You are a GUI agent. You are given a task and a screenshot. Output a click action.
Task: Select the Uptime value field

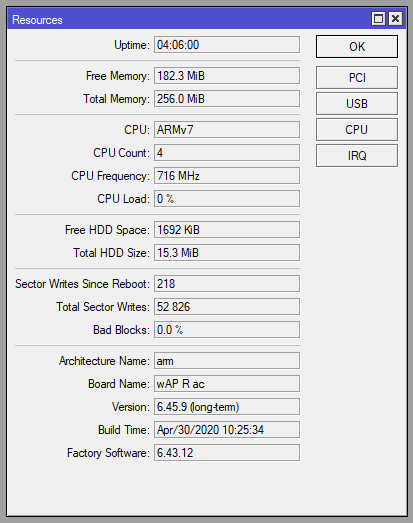[227, 45]
